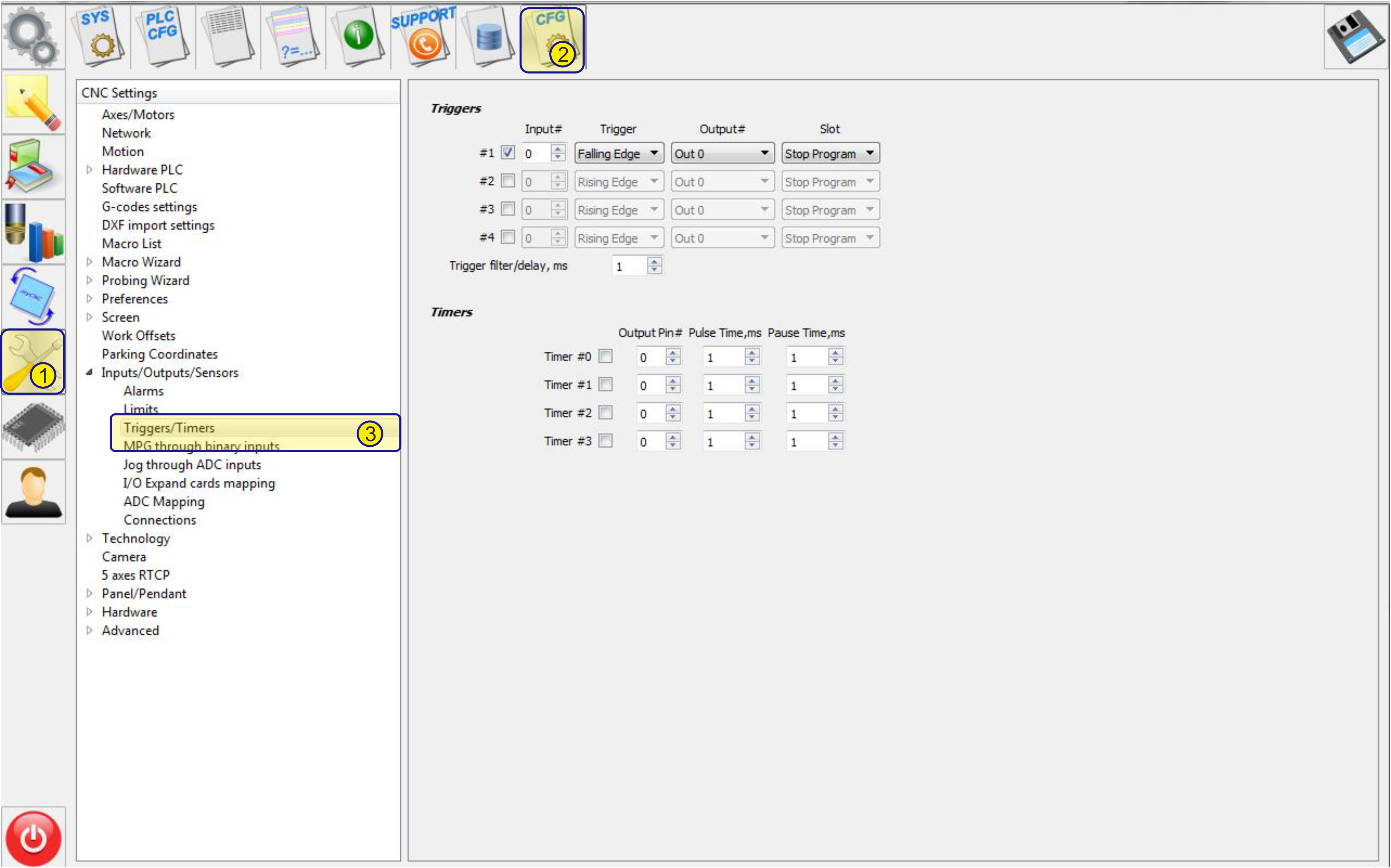Open the database toolbar icon

(x=489, y=37)
